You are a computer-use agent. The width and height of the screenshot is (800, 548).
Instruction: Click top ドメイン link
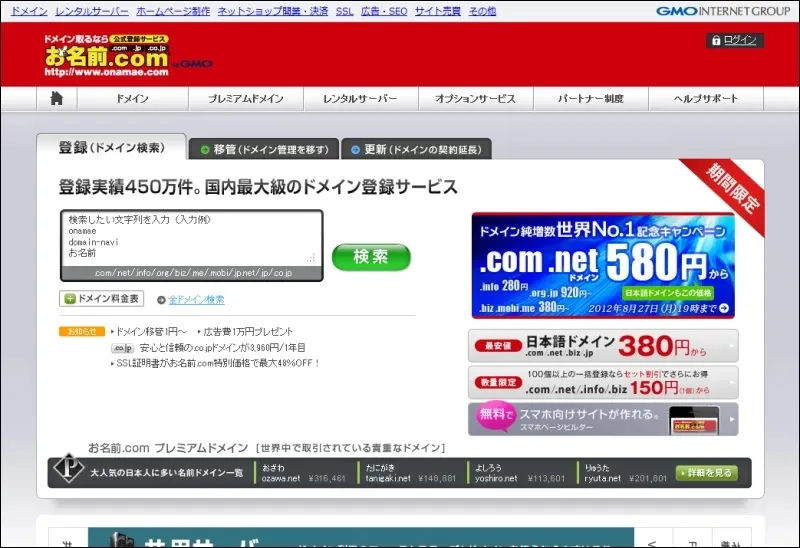(x=29, y=11)
